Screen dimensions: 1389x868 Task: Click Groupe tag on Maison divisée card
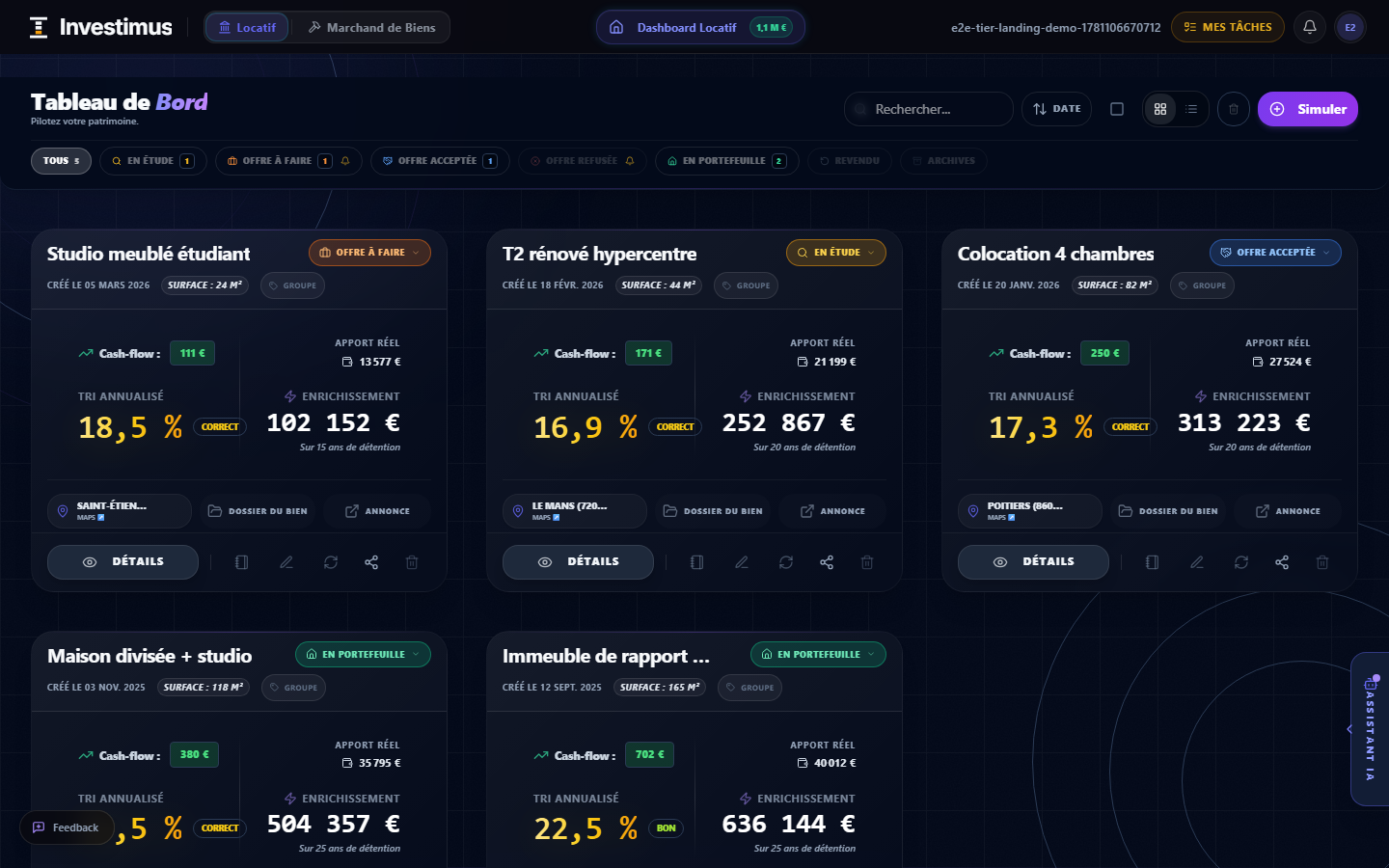[x=294, y=688]
